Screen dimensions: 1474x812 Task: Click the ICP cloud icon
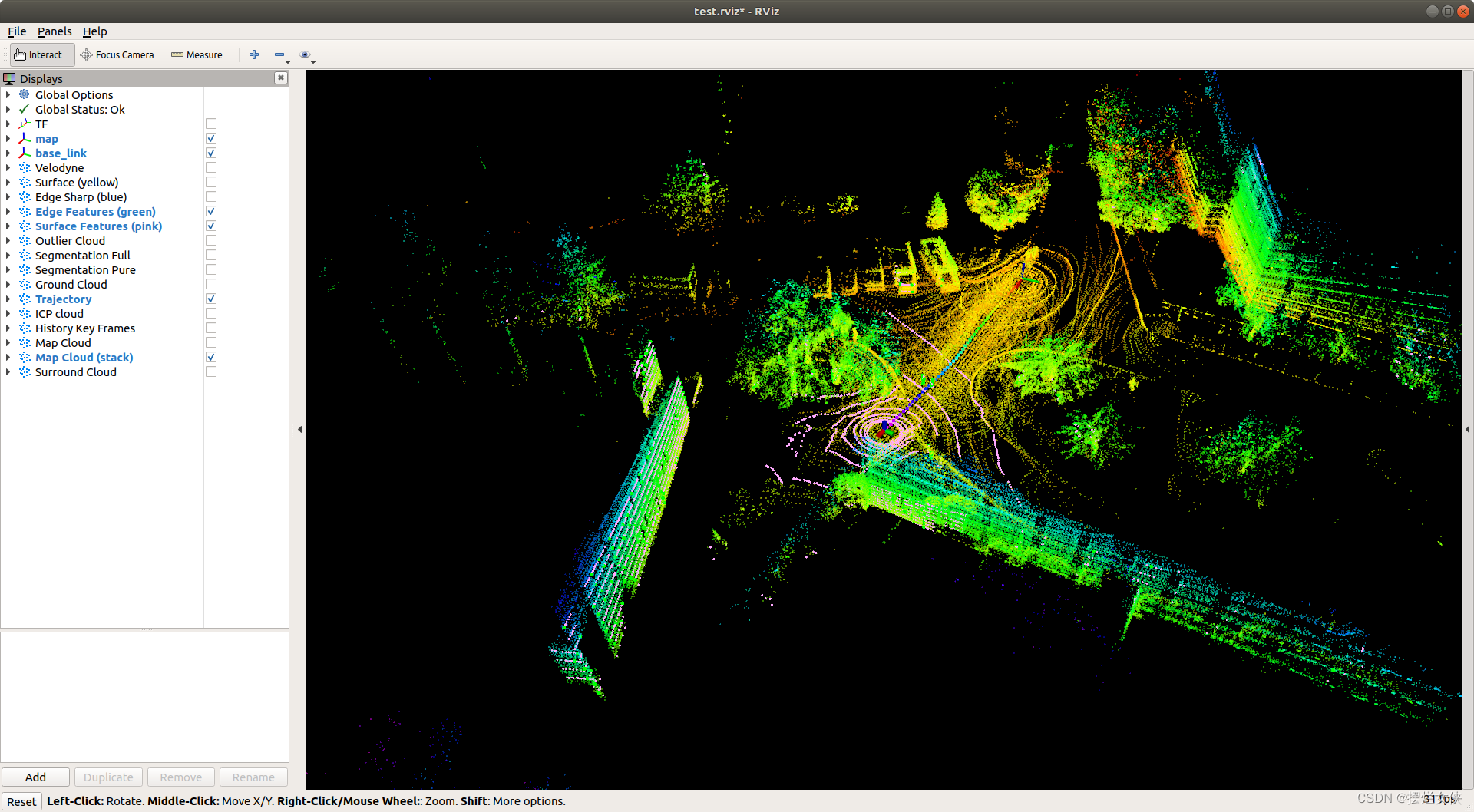(x=25, y=313)
